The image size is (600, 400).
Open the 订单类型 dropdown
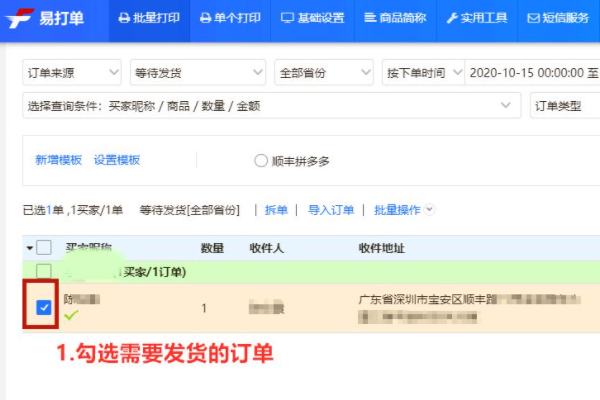coord(565,106)
